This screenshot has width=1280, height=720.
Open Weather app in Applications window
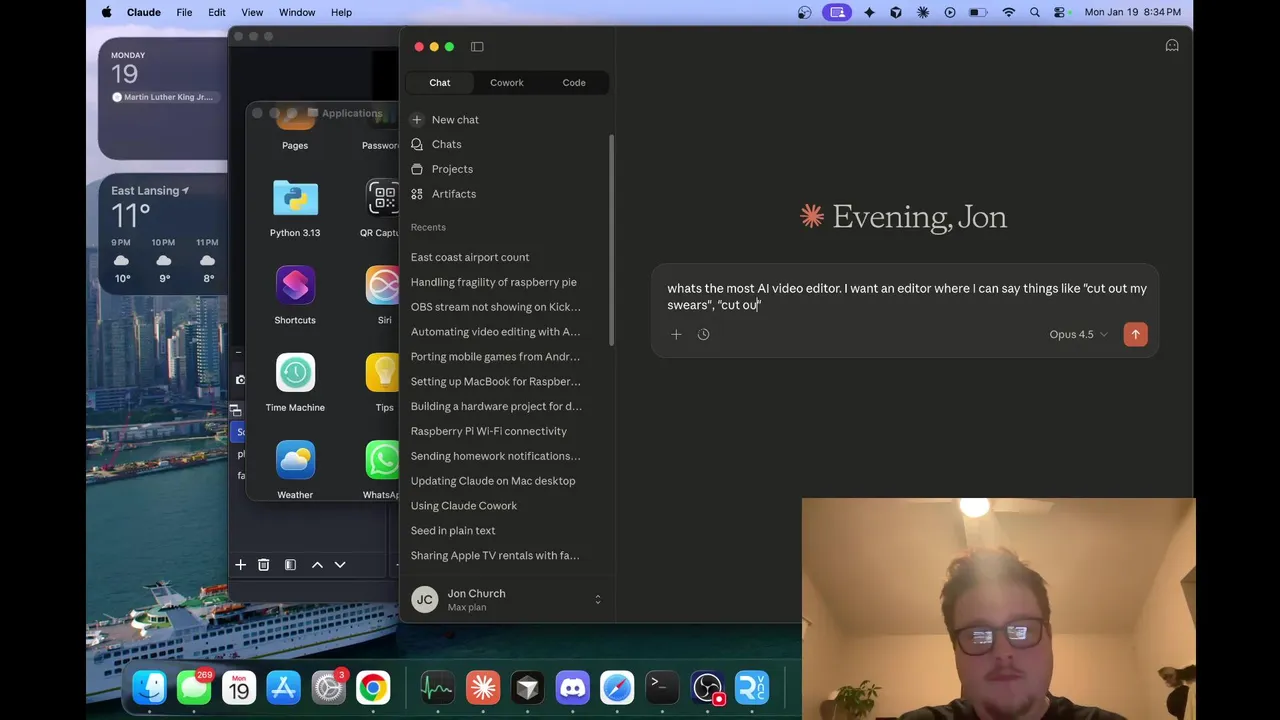[295, 469]
